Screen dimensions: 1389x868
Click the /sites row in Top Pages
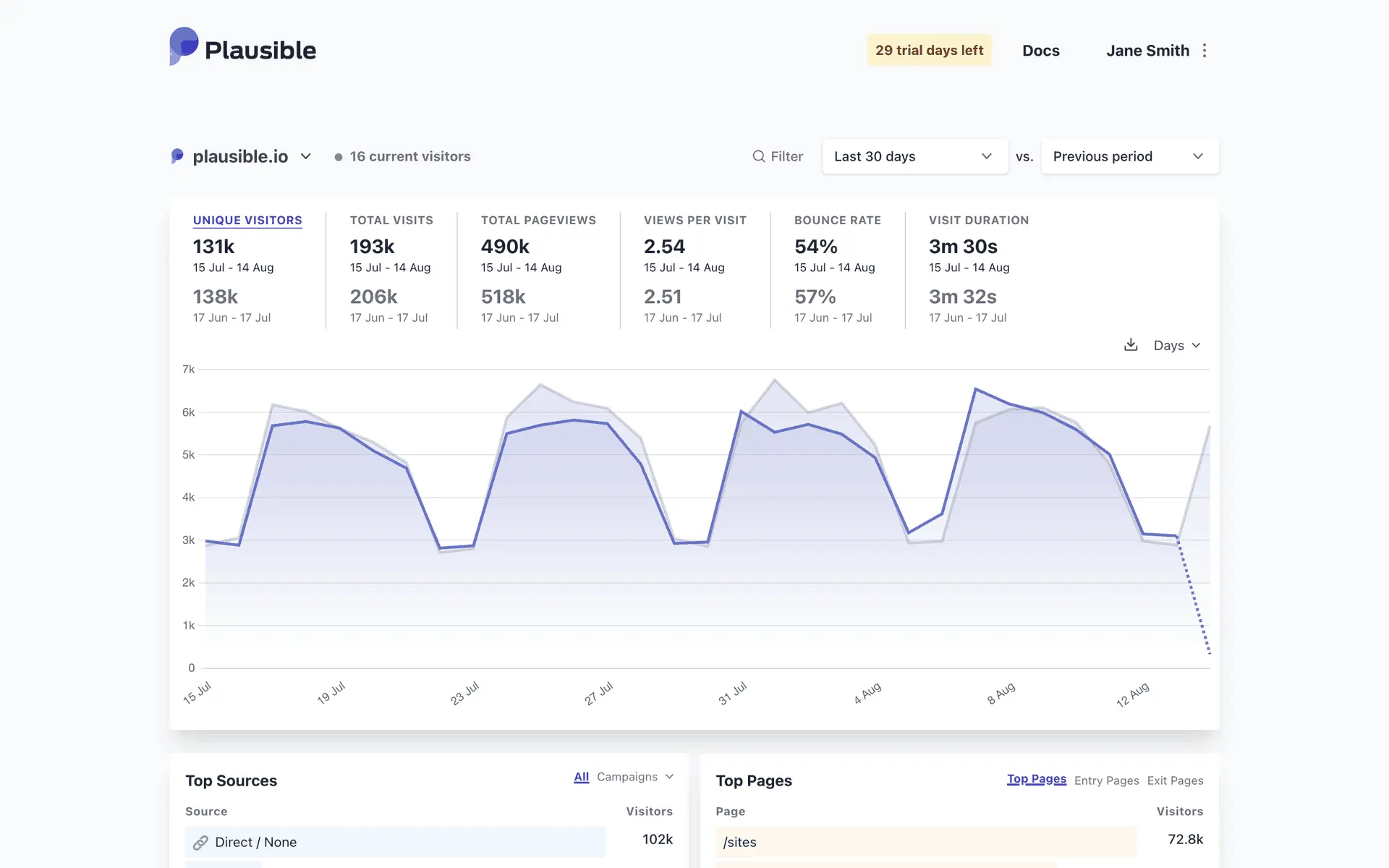point(739,843)
